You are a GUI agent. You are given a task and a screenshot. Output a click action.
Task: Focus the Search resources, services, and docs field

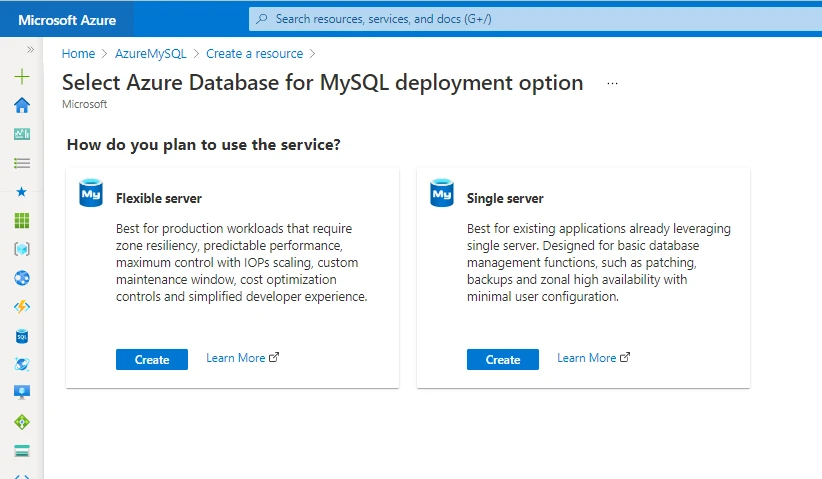535,19
